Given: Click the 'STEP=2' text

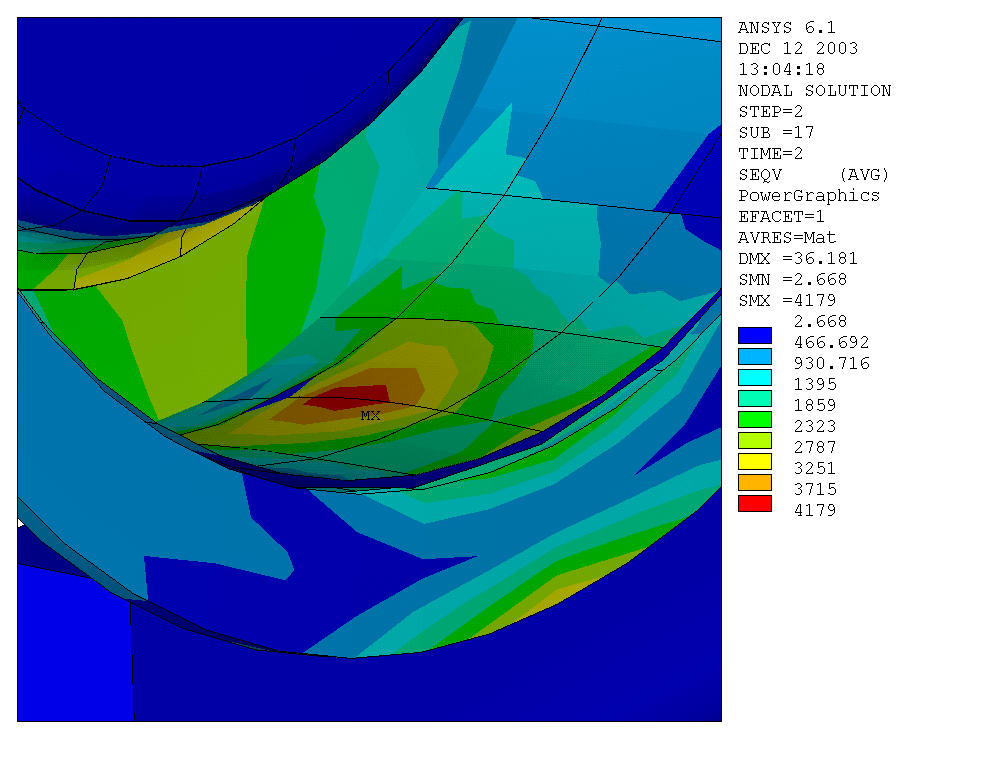Looking at the screenshot, I should (771, 111).
